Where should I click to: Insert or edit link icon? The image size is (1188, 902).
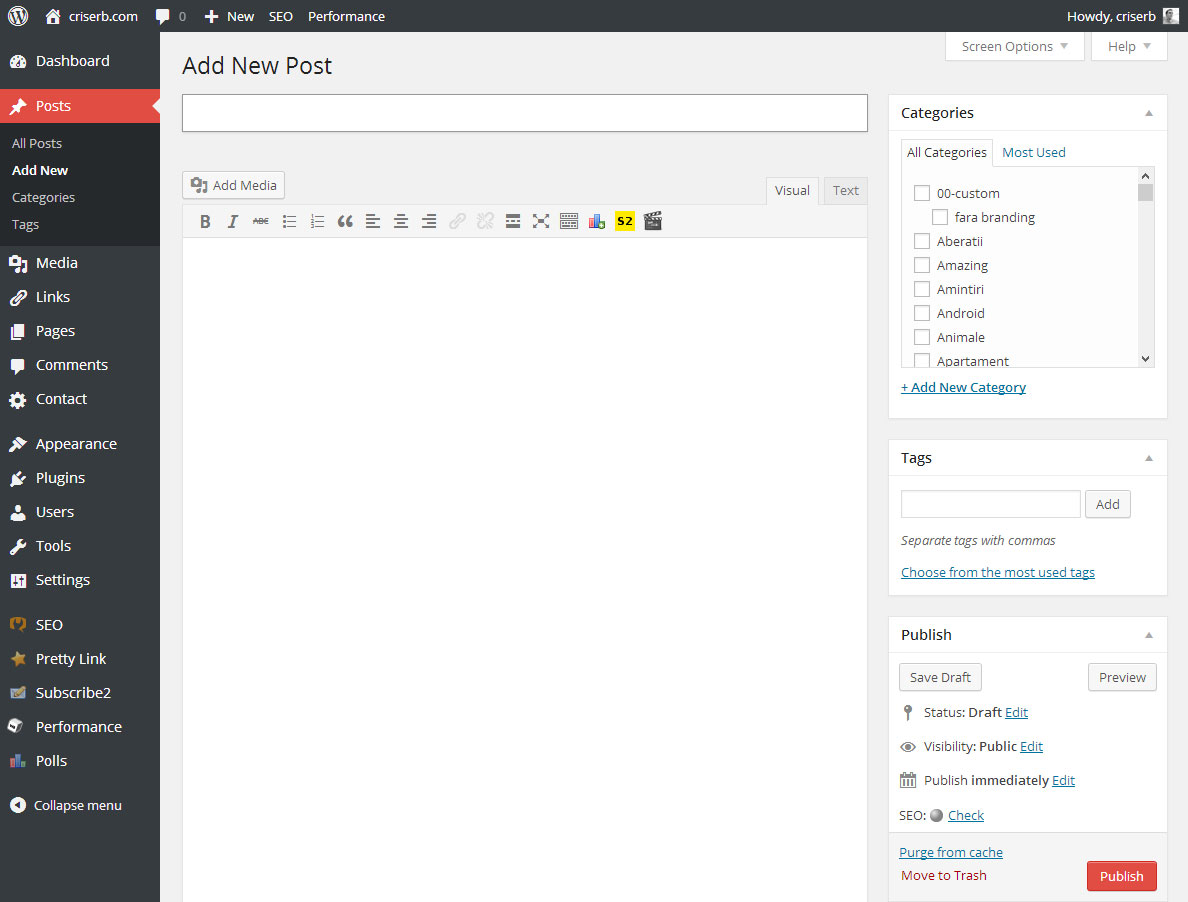tap(457, 221)
